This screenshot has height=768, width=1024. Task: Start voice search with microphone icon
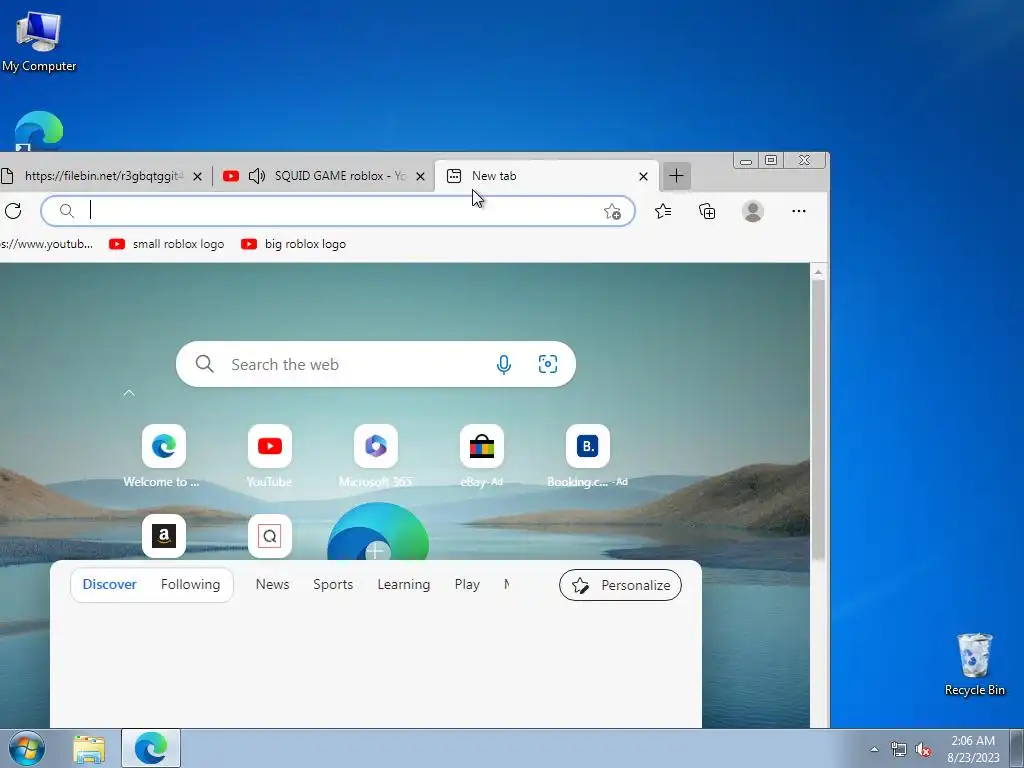point(504,364)
